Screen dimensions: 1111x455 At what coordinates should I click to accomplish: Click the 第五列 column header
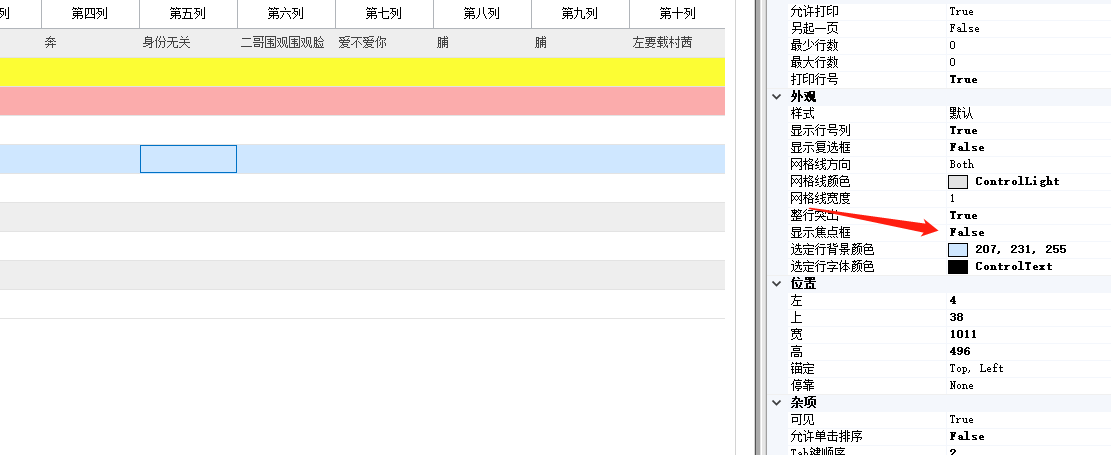click(188, 14)
